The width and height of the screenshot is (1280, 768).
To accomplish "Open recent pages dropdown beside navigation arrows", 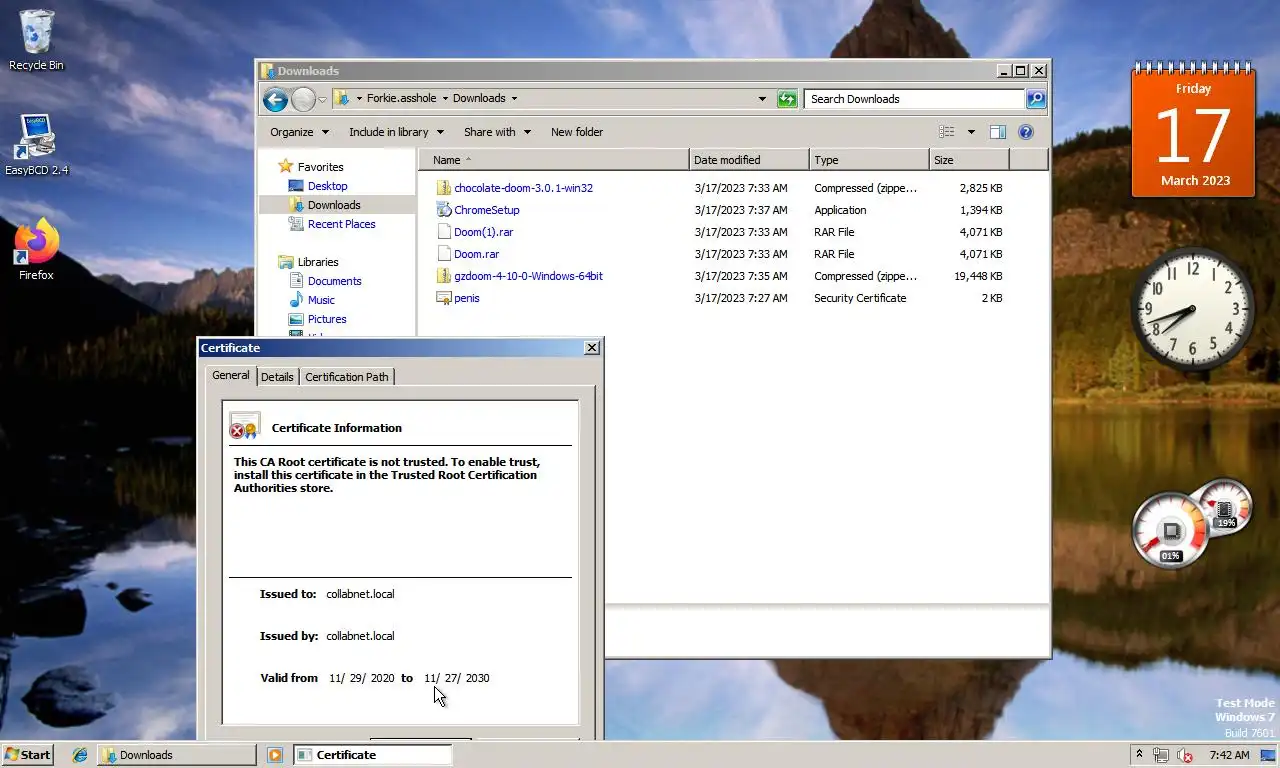I will [322, 100].
